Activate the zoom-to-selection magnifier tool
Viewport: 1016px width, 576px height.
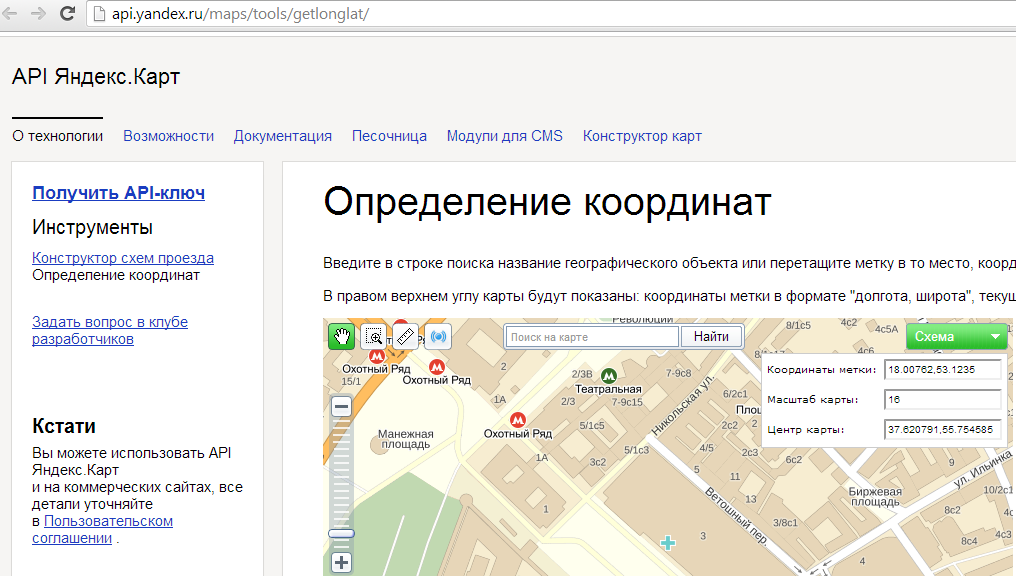point(374,336)
